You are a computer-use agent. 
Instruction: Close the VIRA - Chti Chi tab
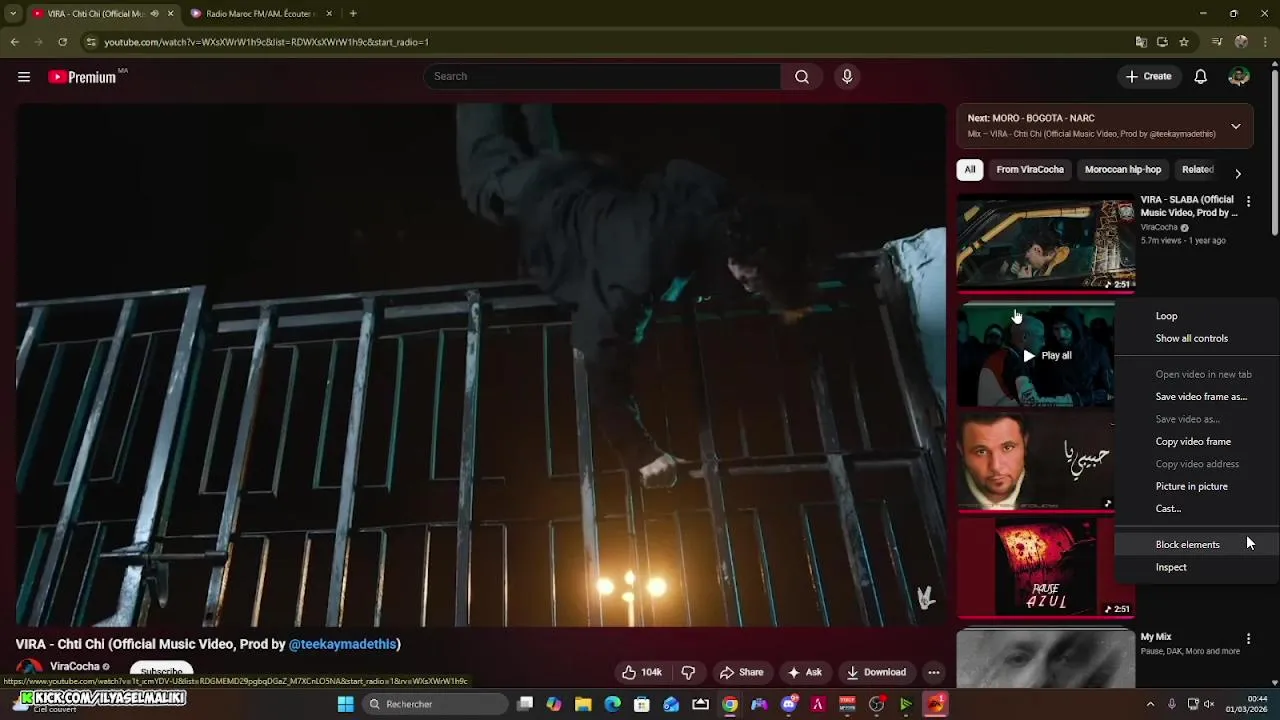[x=170, y=14]
